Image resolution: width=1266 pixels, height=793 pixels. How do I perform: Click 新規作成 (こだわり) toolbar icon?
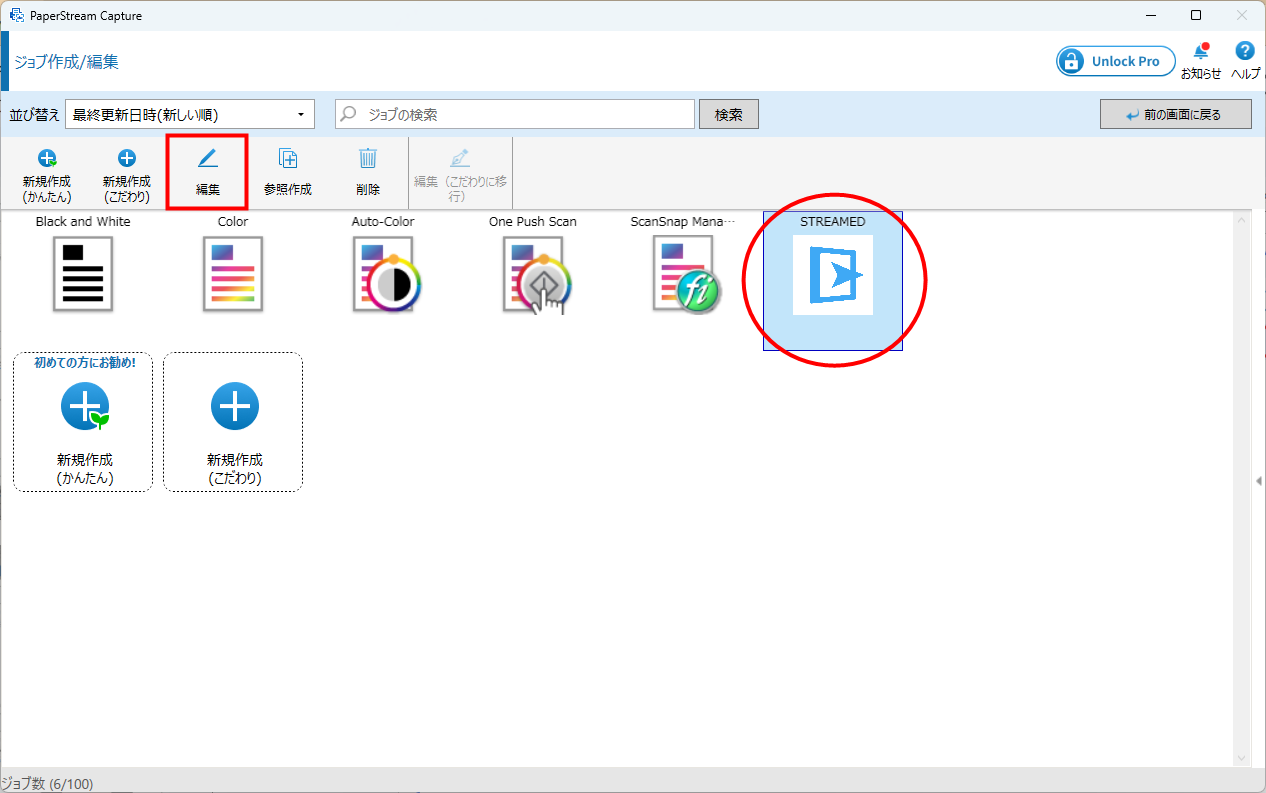127,158
